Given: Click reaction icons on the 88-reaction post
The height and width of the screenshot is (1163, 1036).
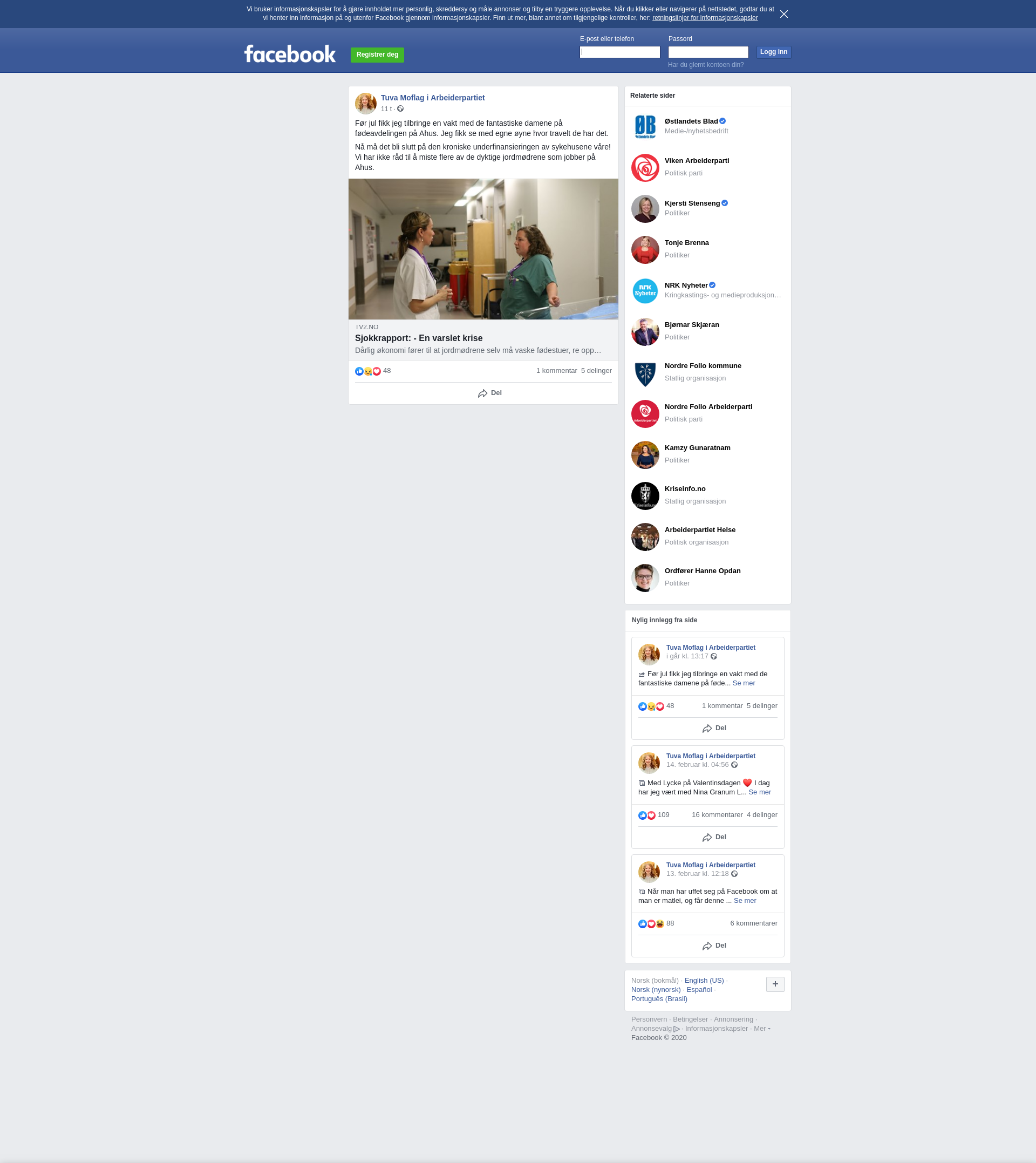Looking at the screenshot, I should coord(651,924).
